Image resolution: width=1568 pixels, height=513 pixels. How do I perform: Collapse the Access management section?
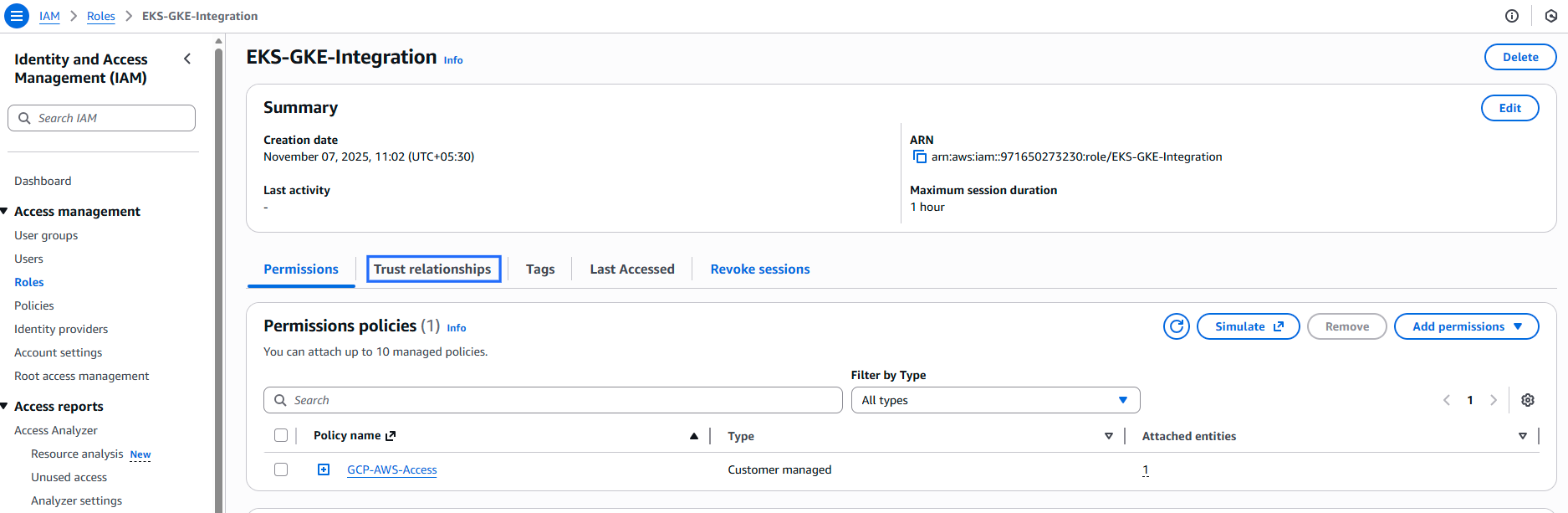(x=5, y=212)
